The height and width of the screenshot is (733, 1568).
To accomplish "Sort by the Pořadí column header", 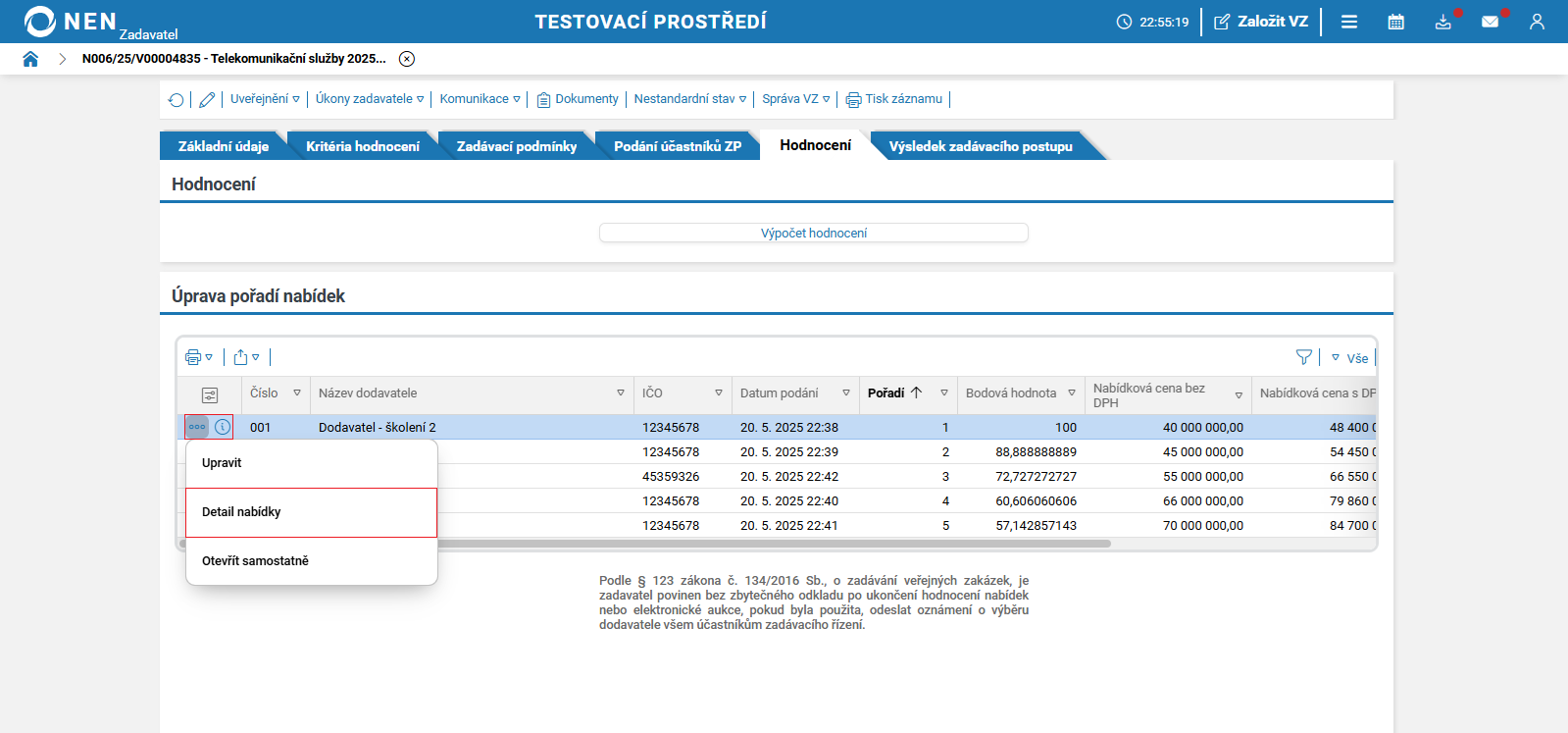I will coord(894,393).
